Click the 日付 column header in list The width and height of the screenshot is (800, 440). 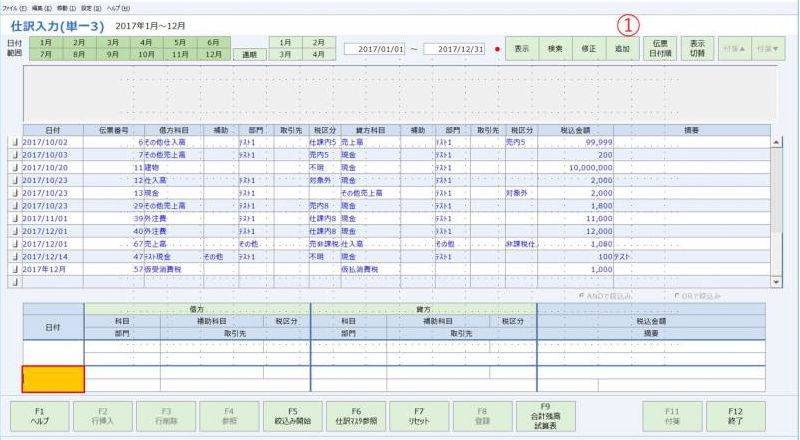tap(53, 131)
